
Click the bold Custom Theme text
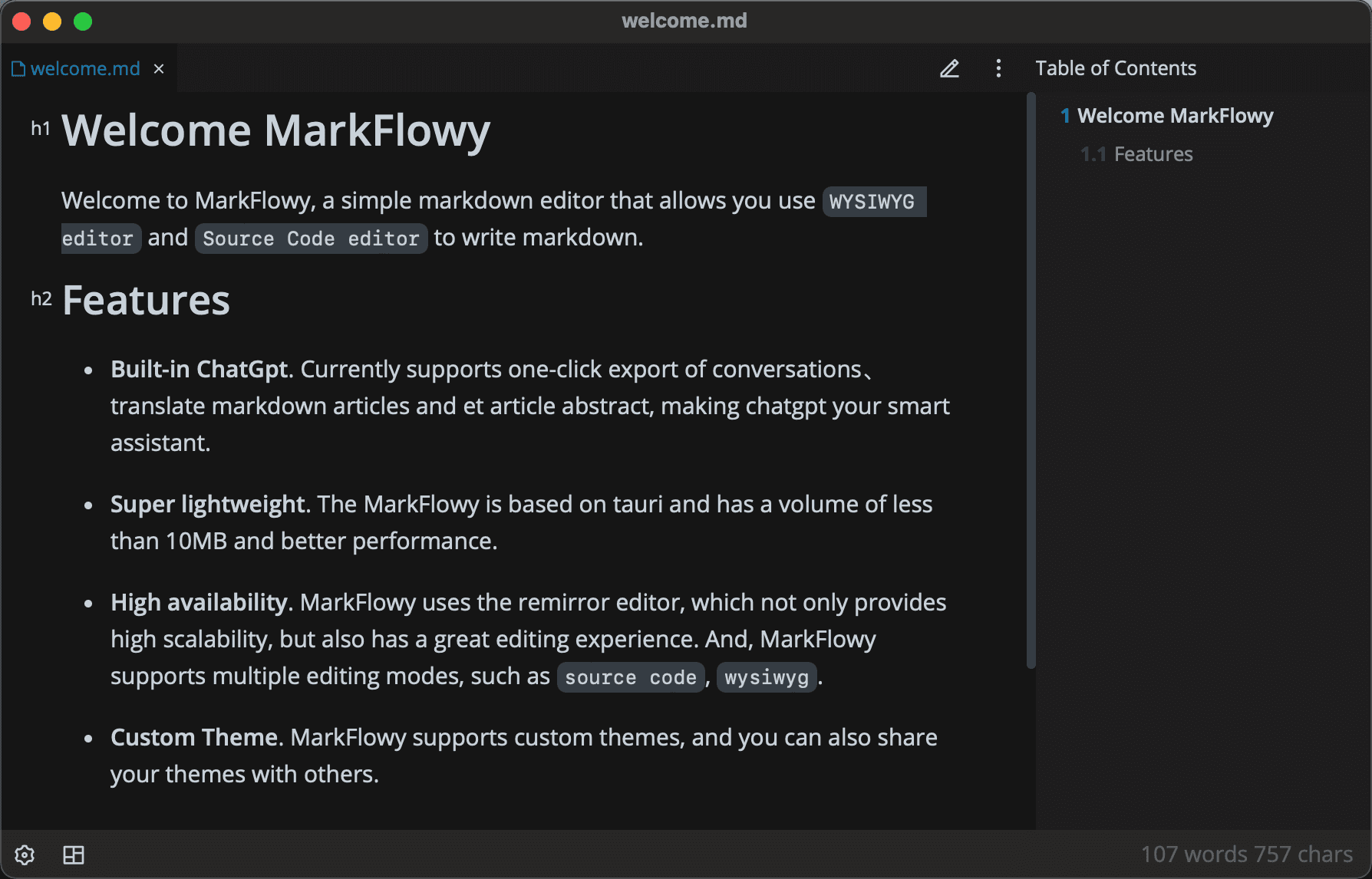[194, 737]
